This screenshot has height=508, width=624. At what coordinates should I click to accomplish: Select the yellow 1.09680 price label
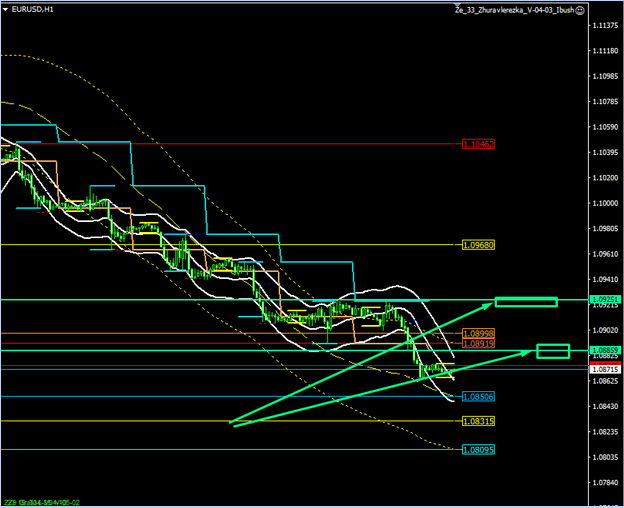(x=479, y=245)
